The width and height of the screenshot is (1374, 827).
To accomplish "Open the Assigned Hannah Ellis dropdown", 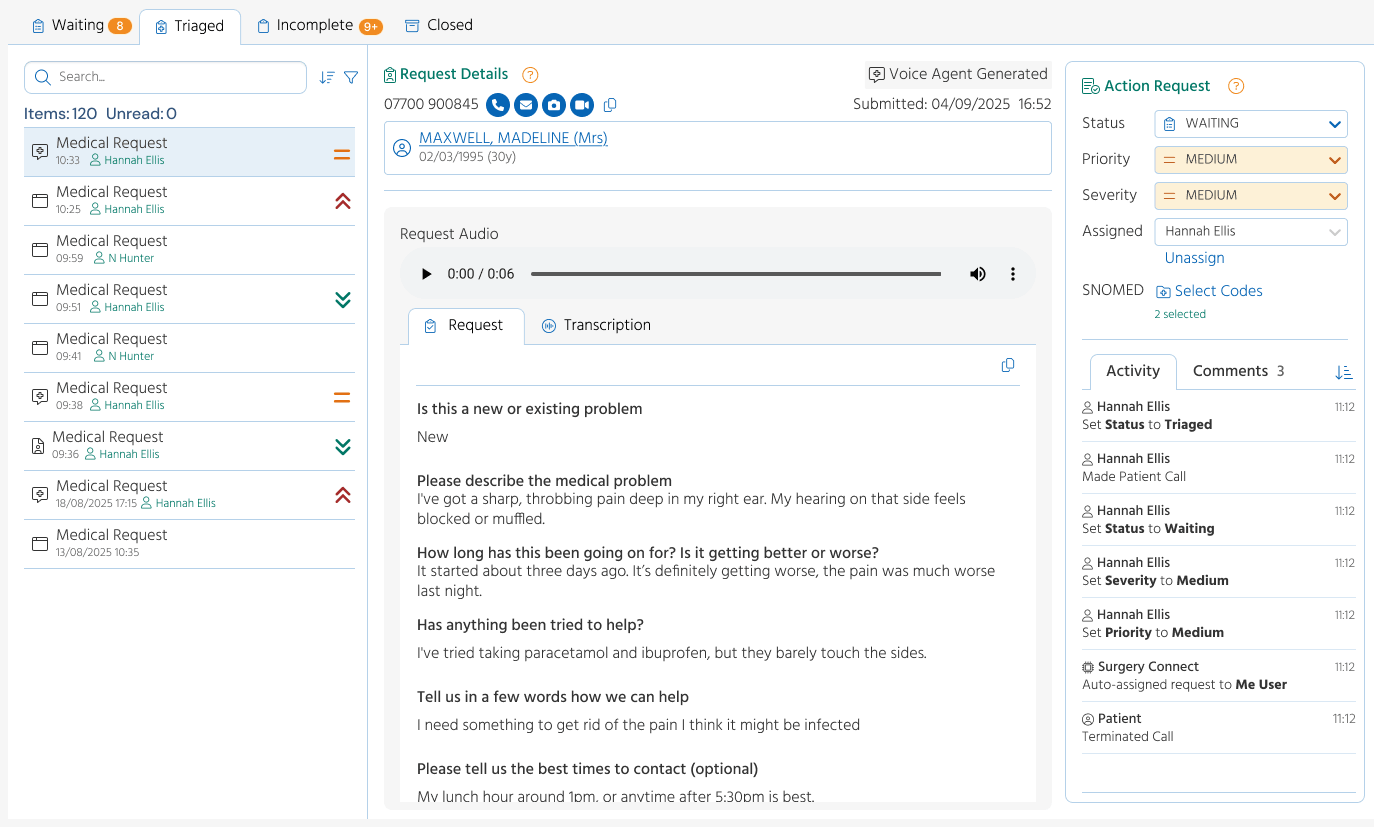I will [x=1250, y=232].
